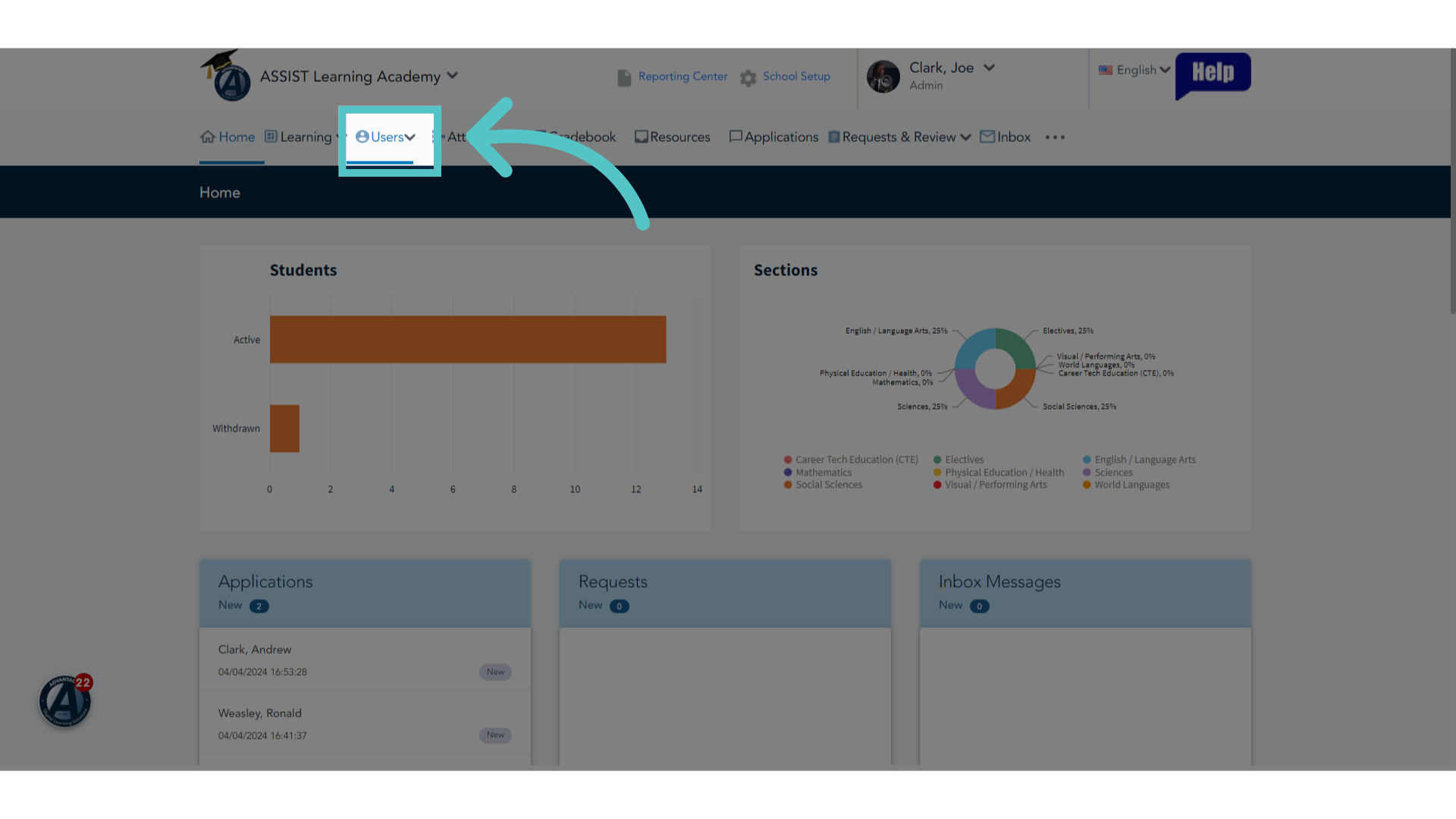Click the ASSIST graduation cap logo
Image resolution: width=1456 pixels, height=819 pixels.
pos(225,76)
